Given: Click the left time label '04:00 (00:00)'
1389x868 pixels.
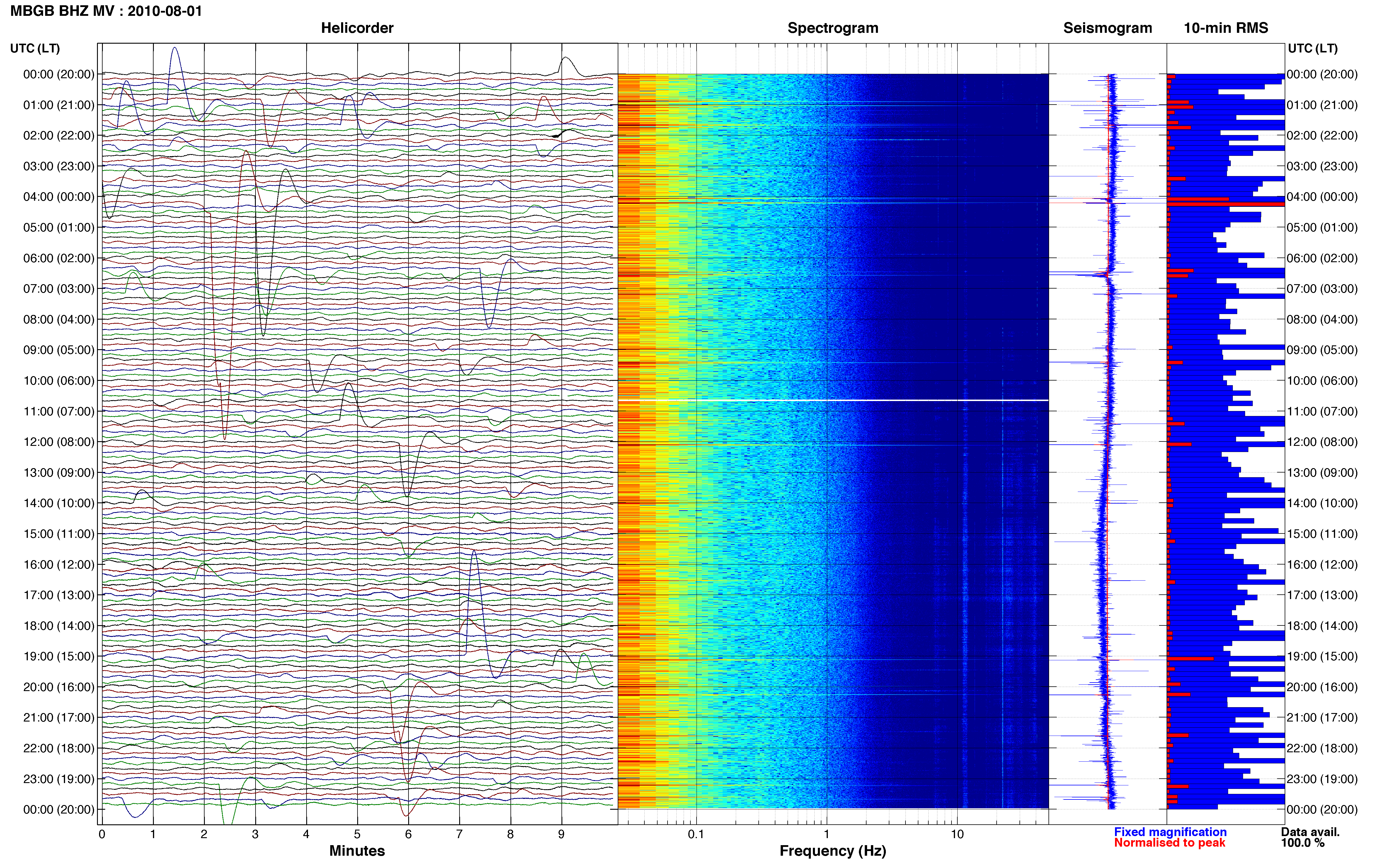Looking at the screenshot, I should 59,197.
